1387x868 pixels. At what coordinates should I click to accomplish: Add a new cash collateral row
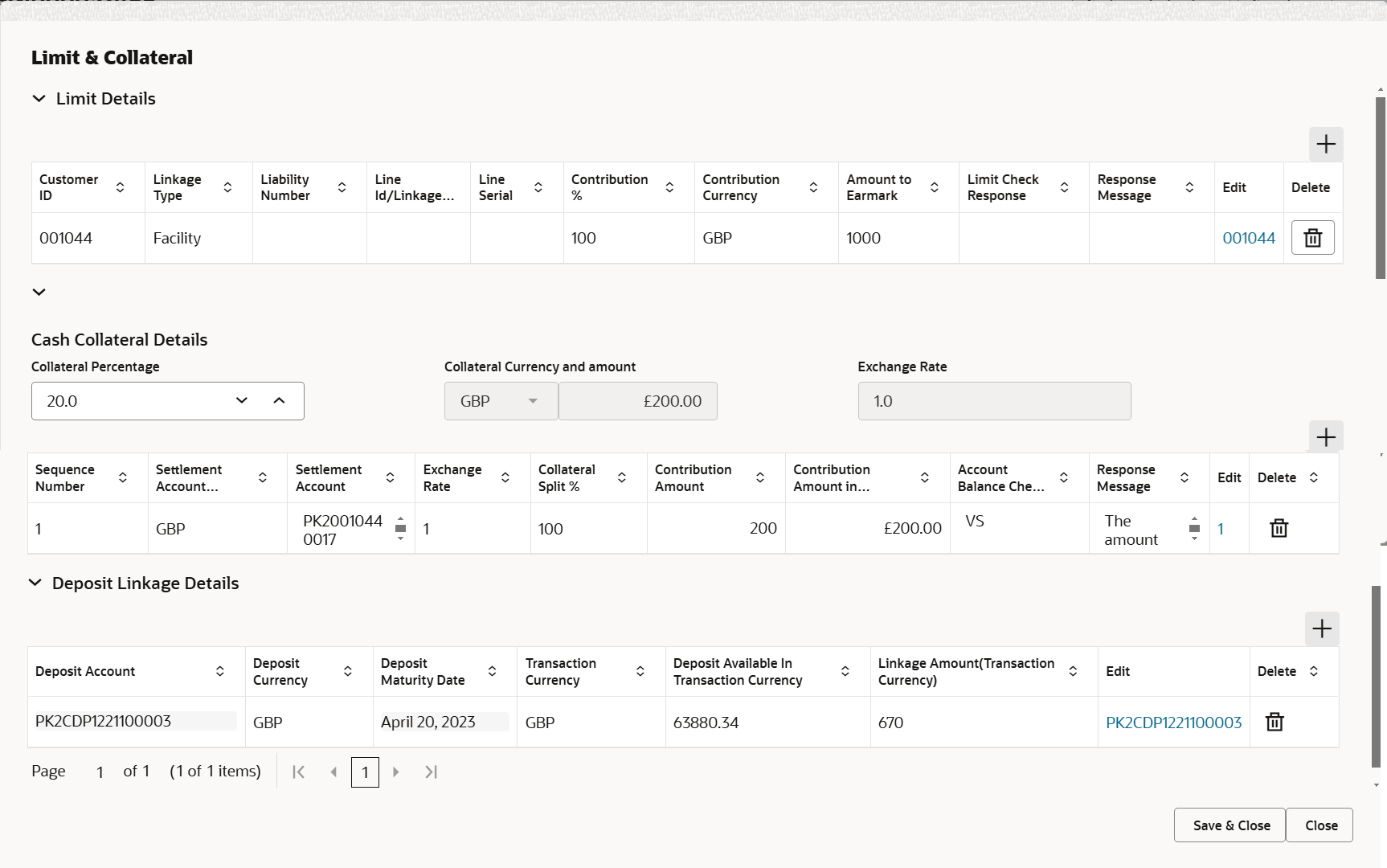tap(1326, 437)
